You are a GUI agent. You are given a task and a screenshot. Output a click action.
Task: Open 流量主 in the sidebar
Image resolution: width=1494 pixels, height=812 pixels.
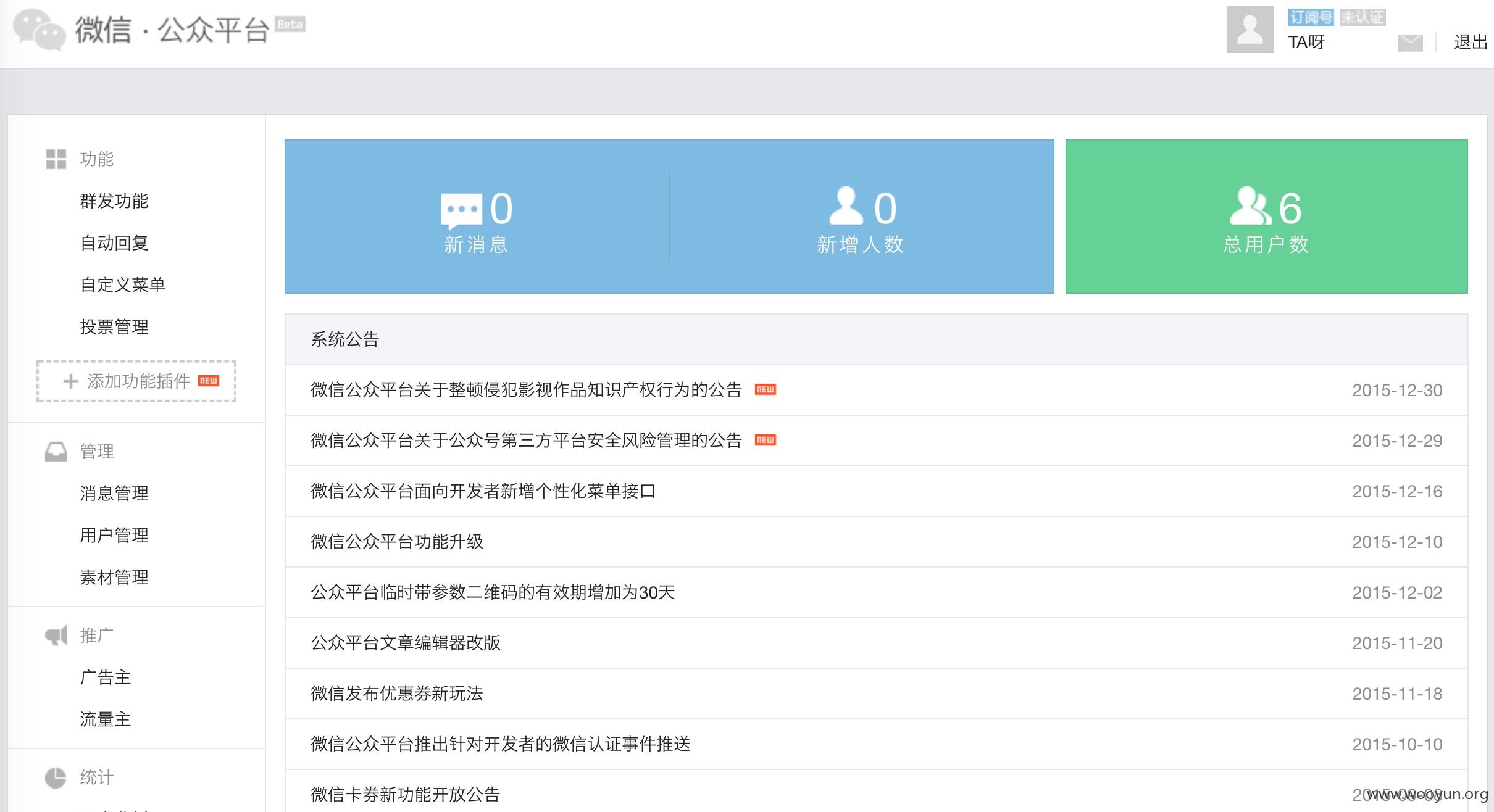[106, 719]
